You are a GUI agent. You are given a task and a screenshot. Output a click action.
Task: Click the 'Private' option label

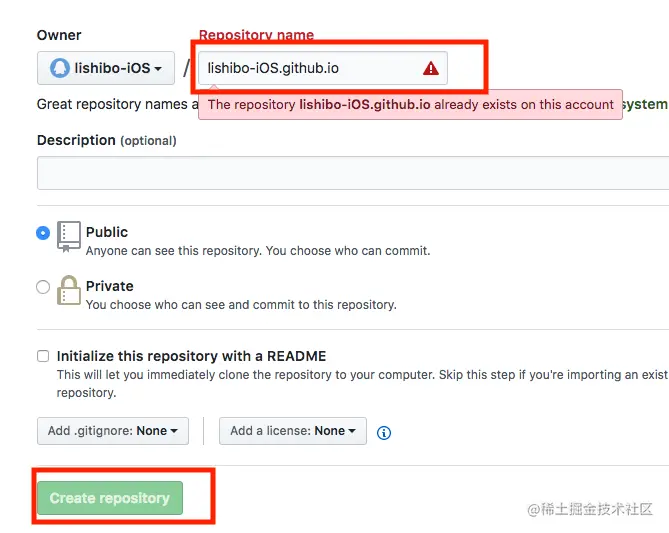[110, 286]
